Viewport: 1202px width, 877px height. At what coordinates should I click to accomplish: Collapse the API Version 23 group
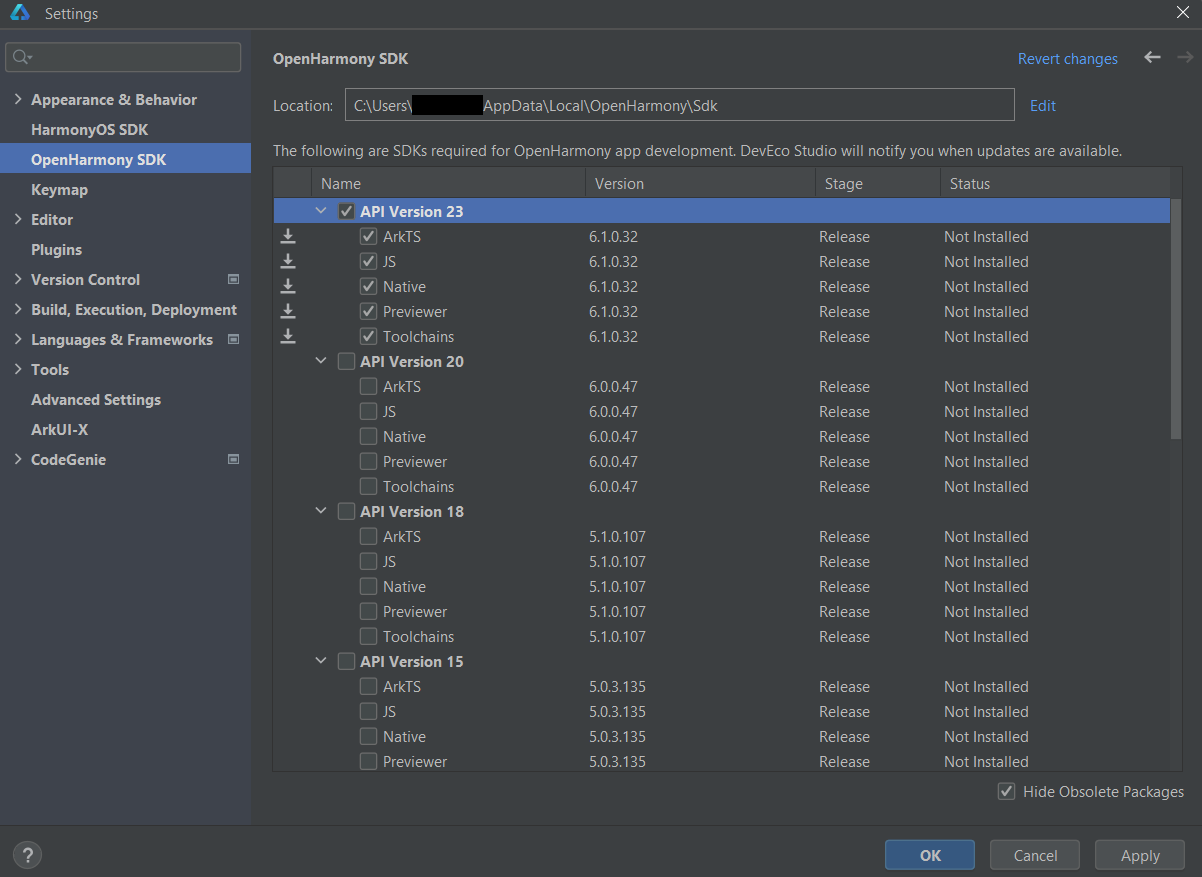(321, 211)
